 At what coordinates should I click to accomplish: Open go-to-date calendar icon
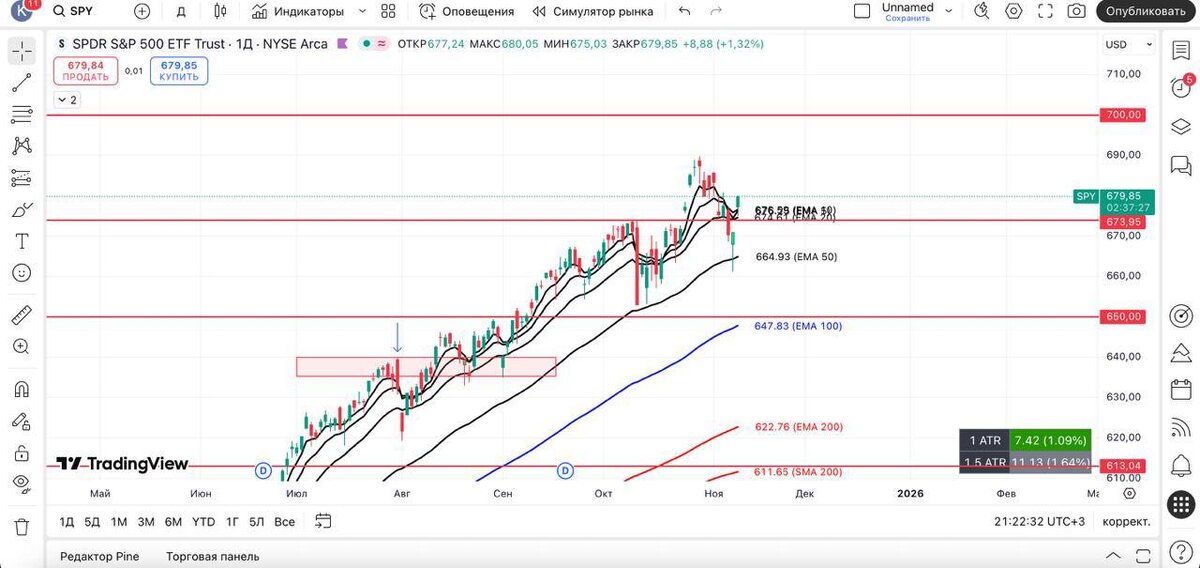(323, 521)
